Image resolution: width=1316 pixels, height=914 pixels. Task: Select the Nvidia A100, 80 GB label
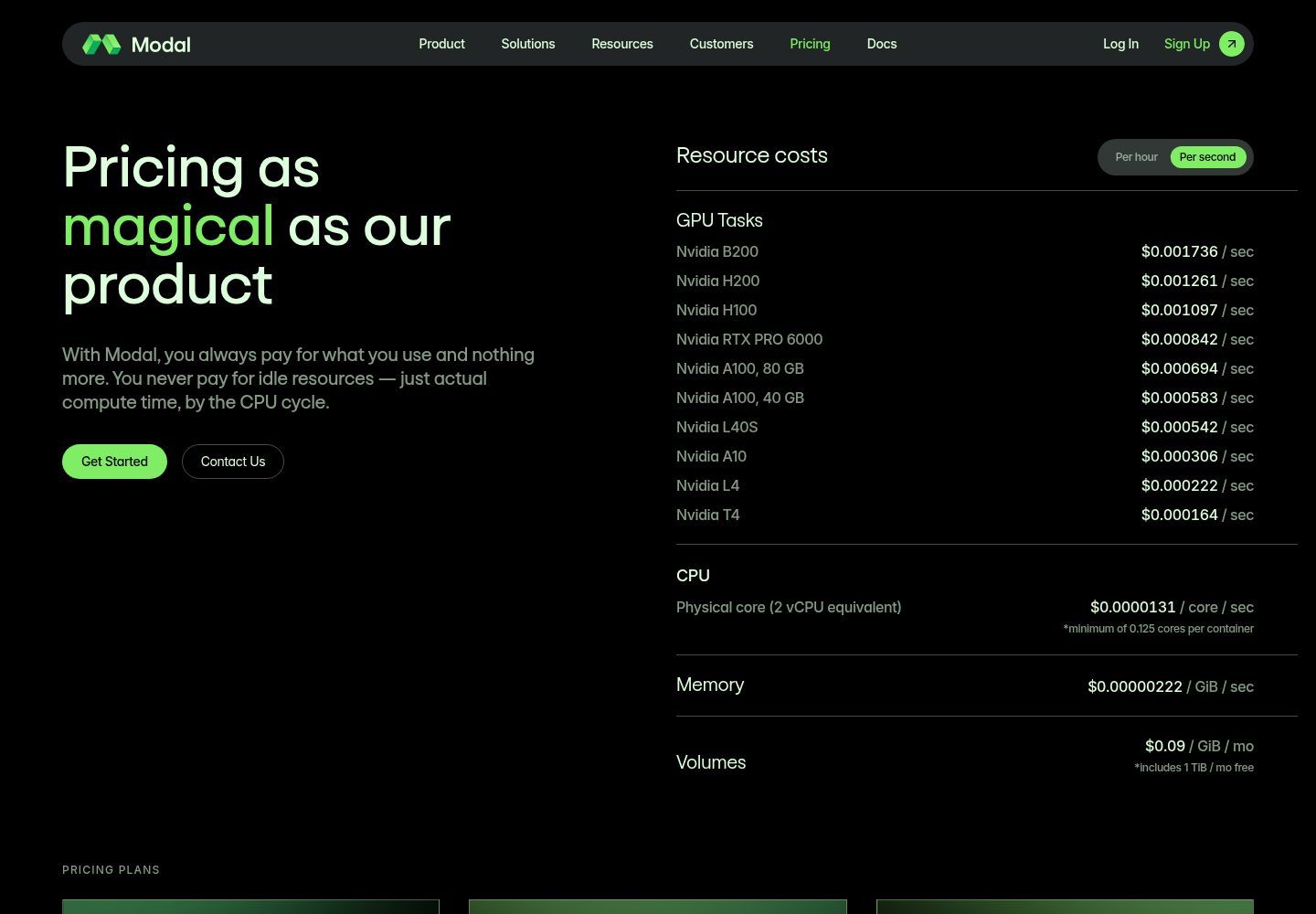click(740, 368)
